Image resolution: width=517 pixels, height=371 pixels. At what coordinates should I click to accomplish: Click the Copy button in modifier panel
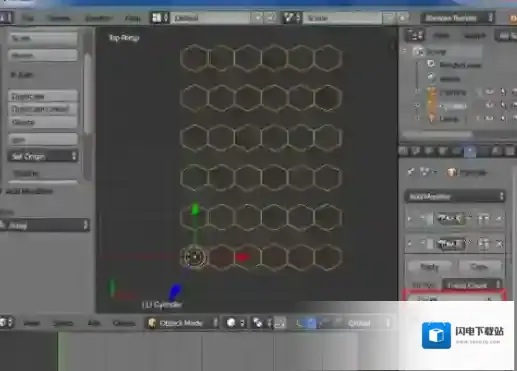click(x=479, y=267)
